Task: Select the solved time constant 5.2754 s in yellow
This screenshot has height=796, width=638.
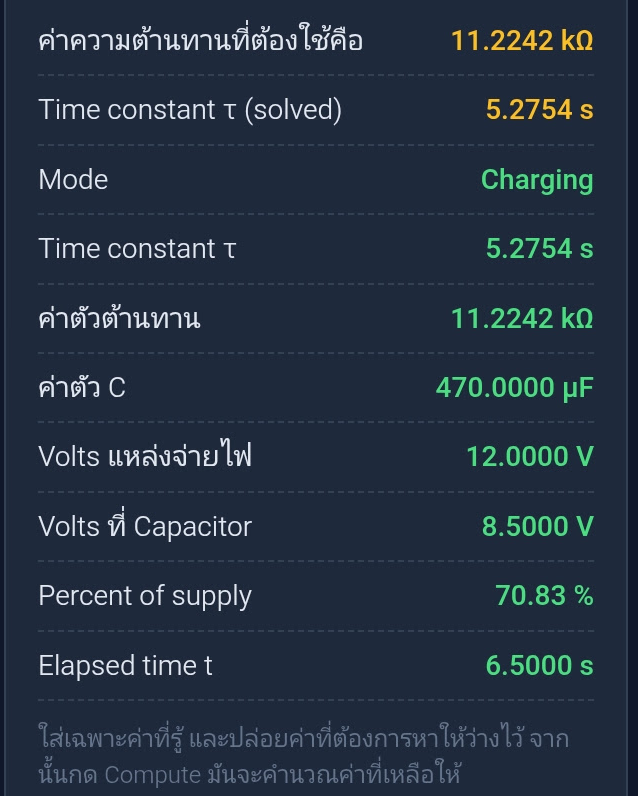Action: 540,110
